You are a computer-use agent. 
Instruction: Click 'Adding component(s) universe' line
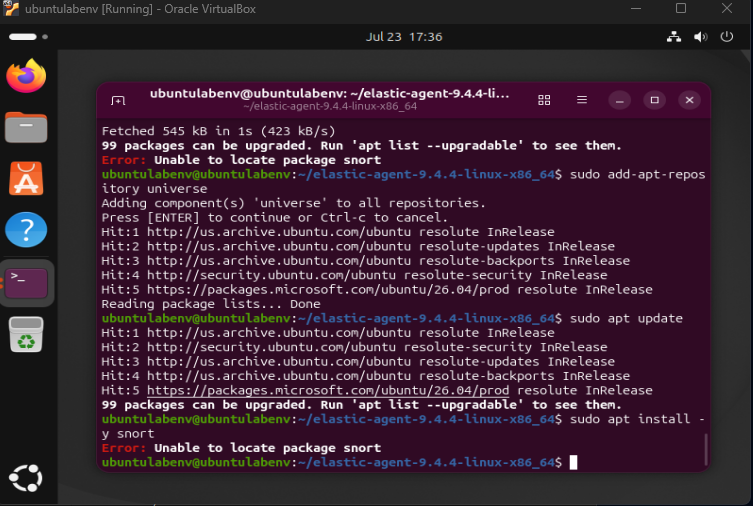tap(293, 203)
